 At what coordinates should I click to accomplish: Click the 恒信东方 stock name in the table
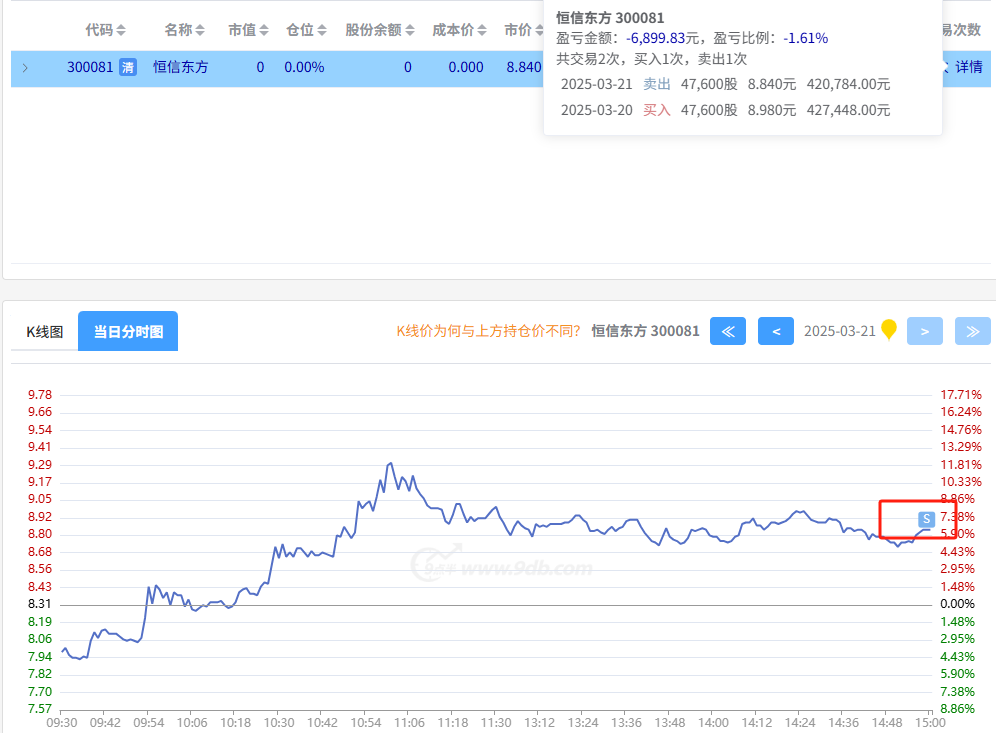[x=180, y=68]
